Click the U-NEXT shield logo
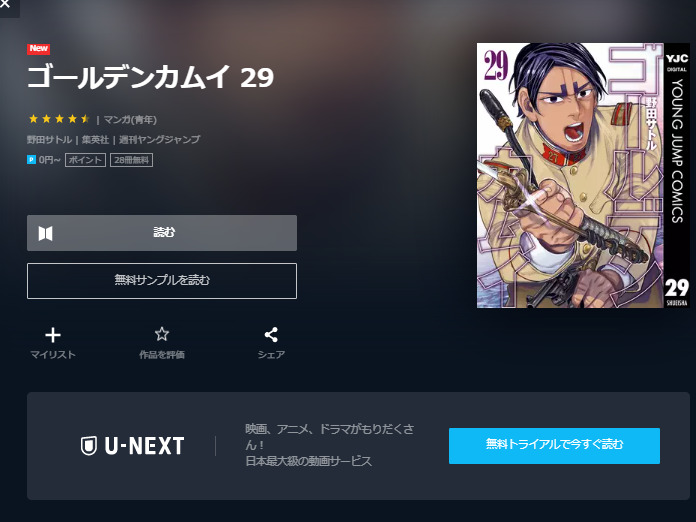 pyautogui.click(x=88, y=446)
